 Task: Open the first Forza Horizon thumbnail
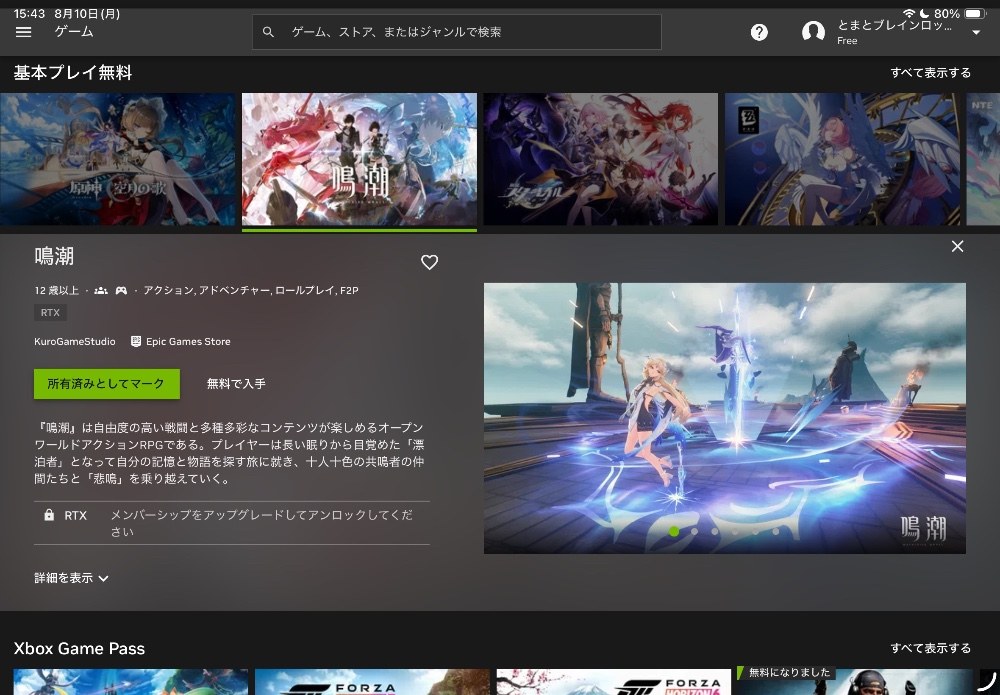pos(372,682)
